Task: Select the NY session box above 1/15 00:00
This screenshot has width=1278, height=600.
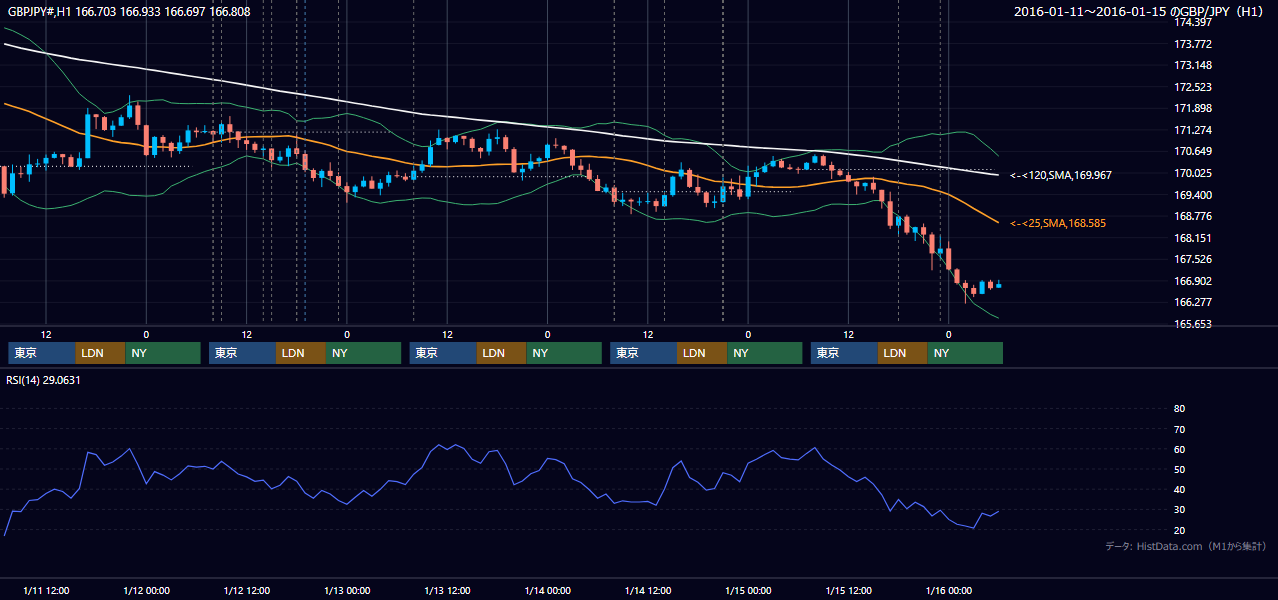Action: [x=765, y=353]
